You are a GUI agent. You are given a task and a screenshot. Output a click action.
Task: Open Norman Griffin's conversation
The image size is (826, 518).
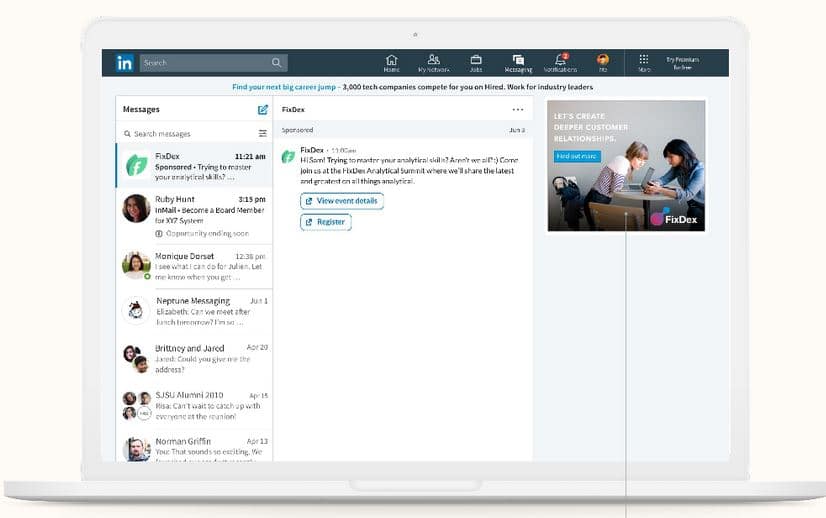click(194, 448)
